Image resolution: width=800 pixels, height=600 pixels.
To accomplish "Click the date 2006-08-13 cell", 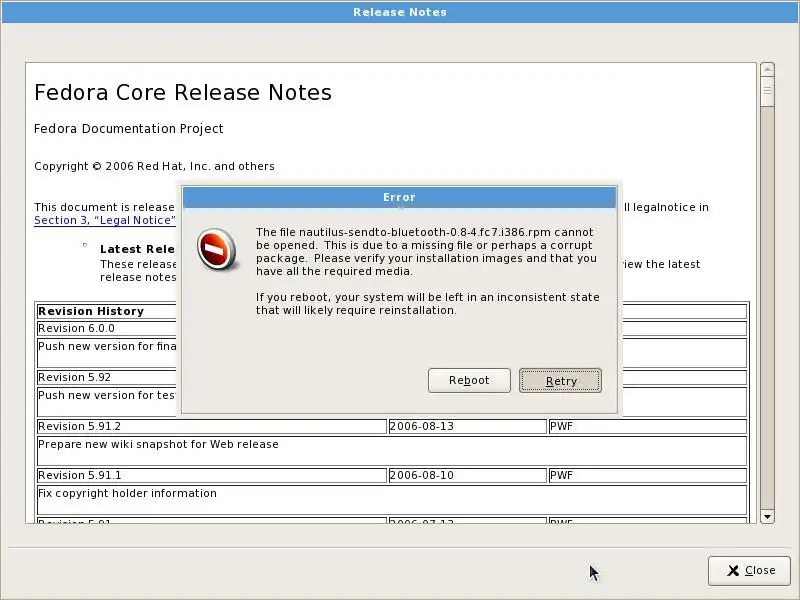I will coord(467,426).
